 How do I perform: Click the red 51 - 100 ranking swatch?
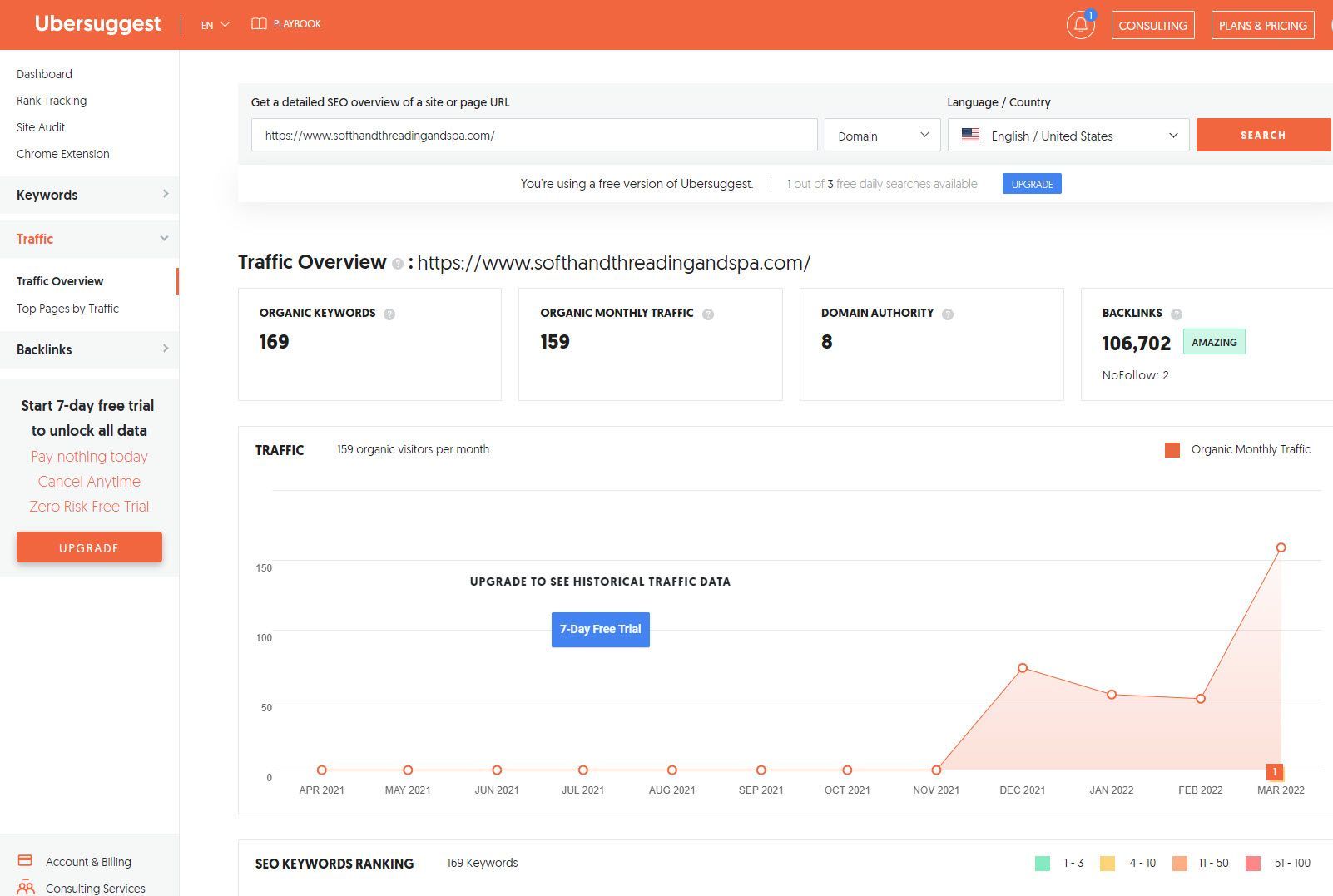tap(1252, 864)
